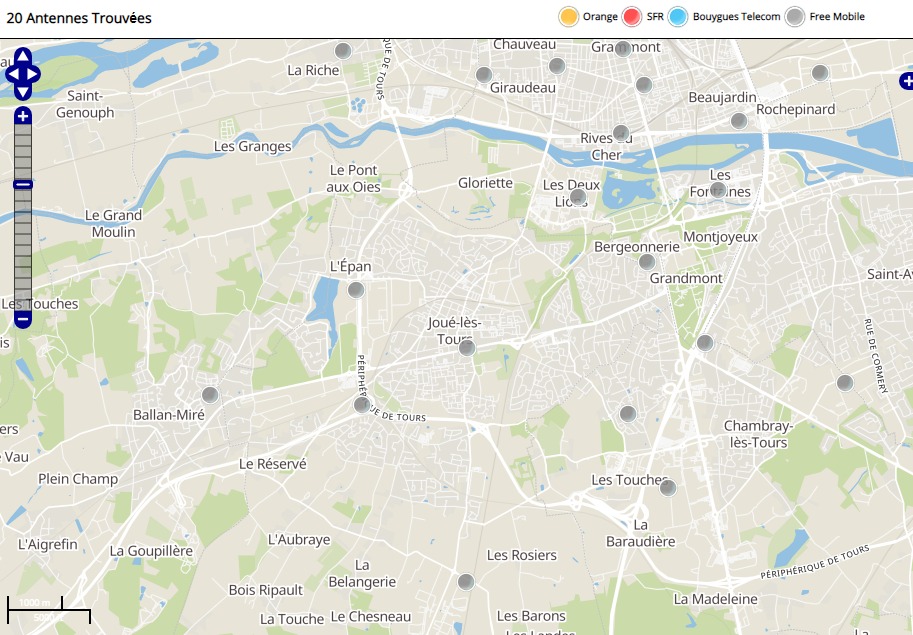Select the antenna marker at Joué-lès-Tours
The width and height of the screenshot is (913, 635).
(x=466, y=347)
